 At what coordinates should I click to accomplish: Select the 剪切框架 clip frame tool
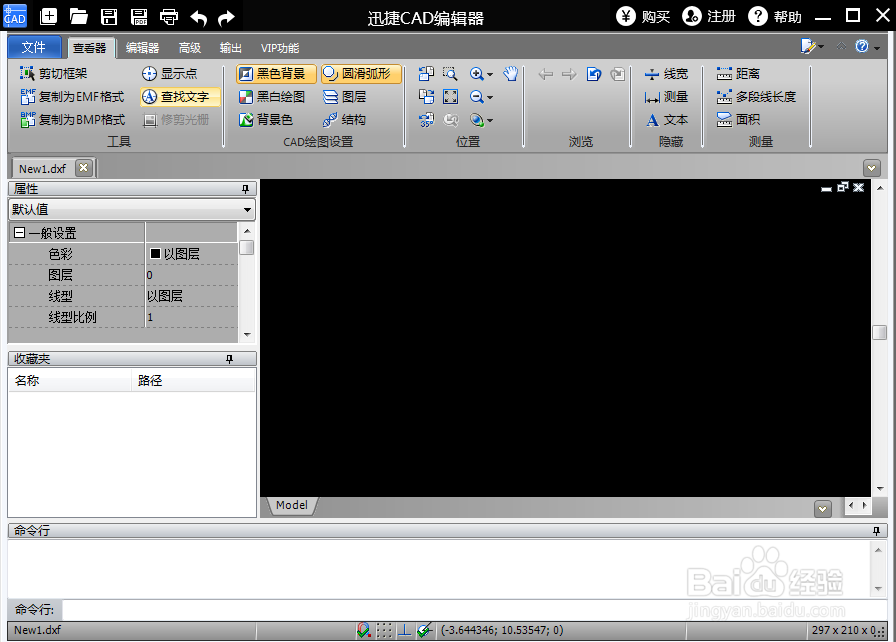click(54, 74)
